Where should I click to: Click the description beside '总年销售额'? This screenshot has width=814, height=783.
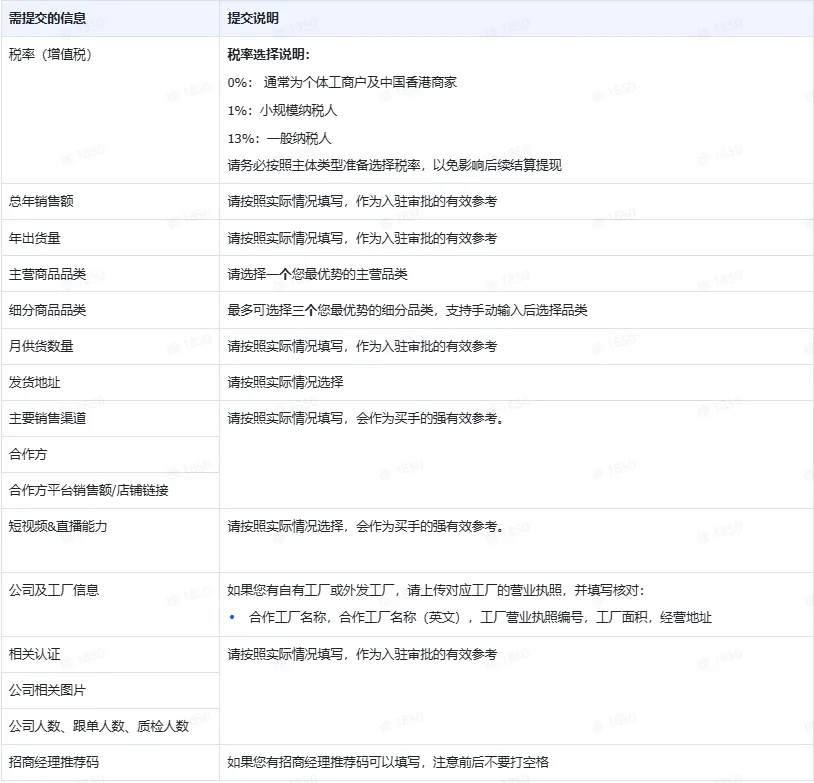pyautogui.click(x=362, y=201)
